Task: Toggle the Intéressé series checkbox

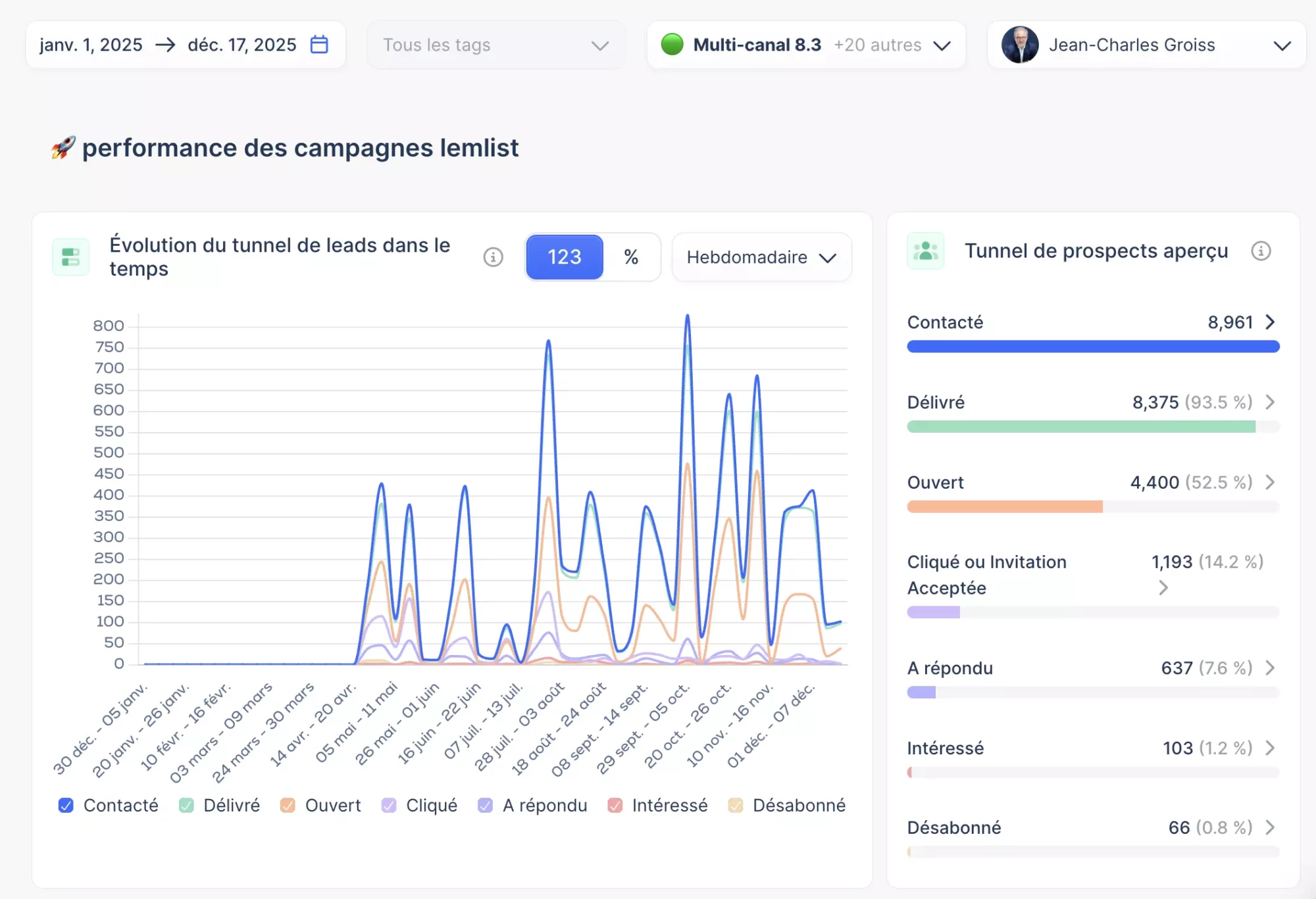Action: click(x=615, y=806)
